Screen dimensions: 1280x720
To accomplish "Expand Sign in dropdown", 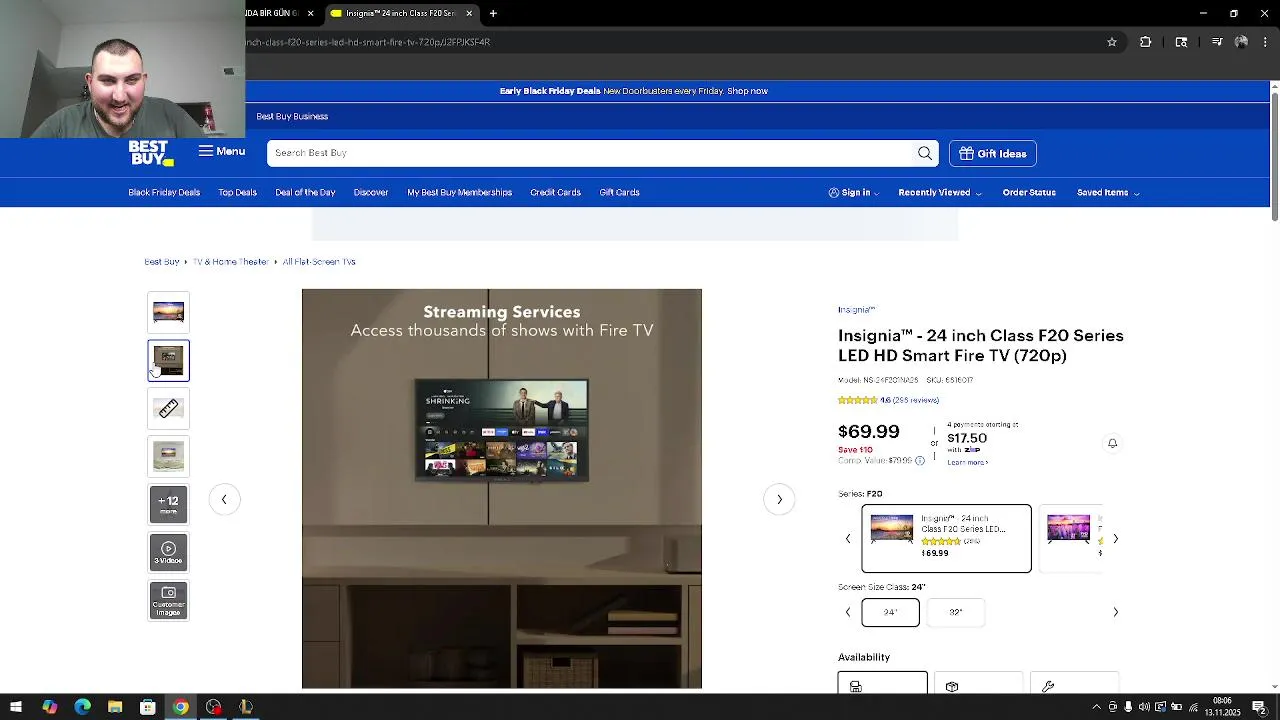I will (855, 192).
